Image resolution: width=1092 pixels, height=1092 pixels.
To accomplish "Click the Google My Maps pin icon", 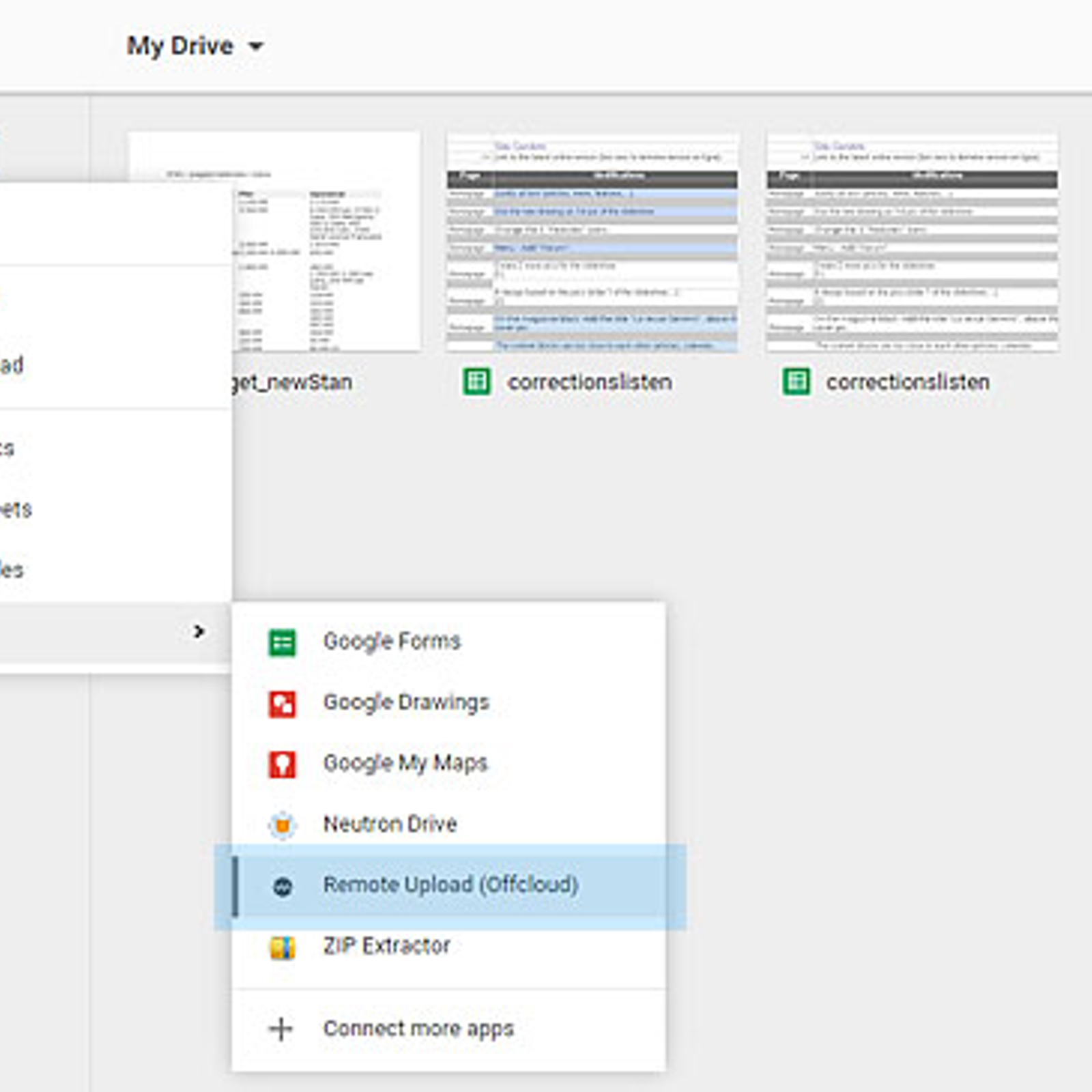I will (282, 764).
